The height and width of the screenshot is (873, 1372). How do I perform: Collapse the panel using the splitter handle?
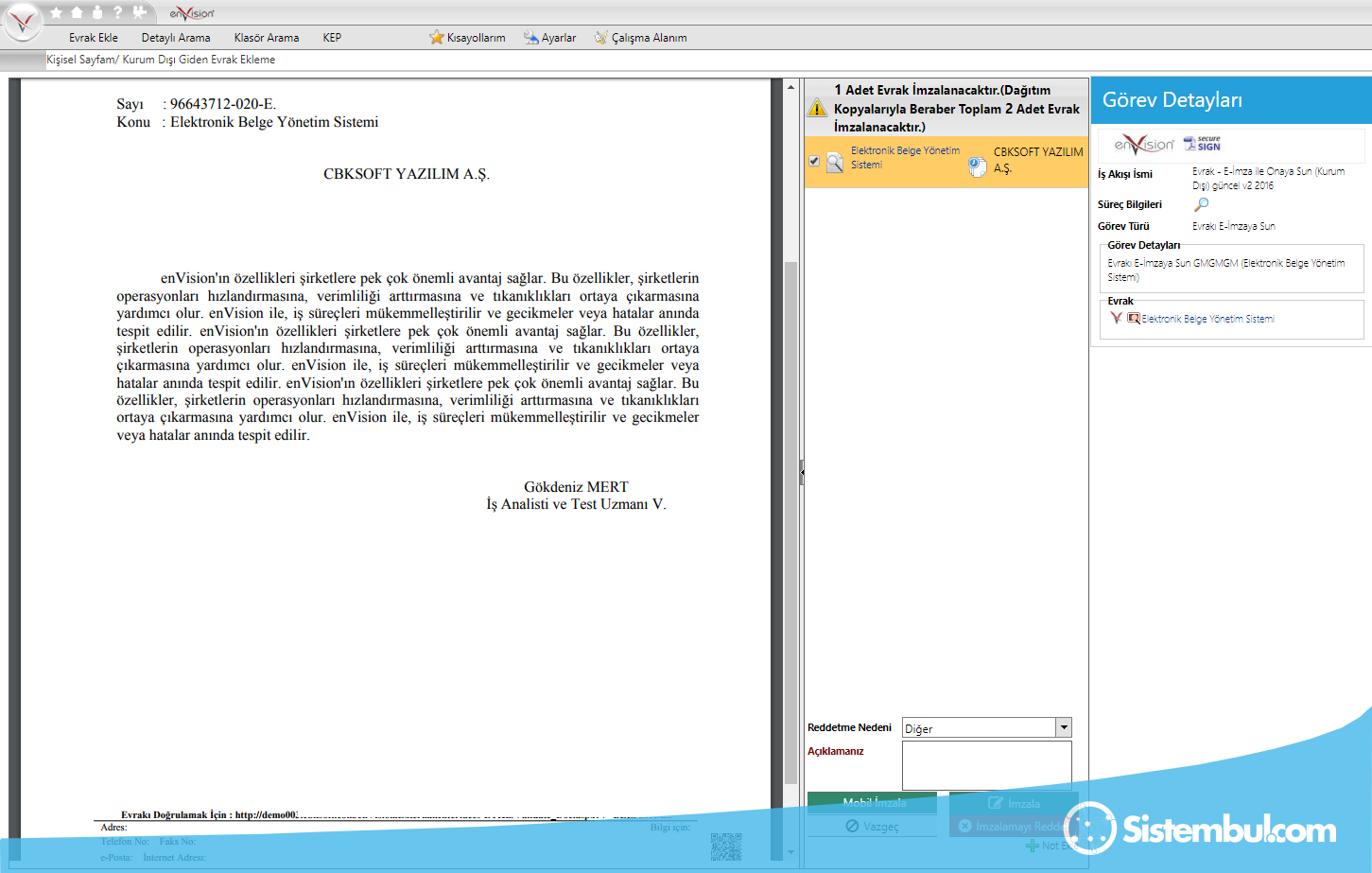[x=801, y=472]
